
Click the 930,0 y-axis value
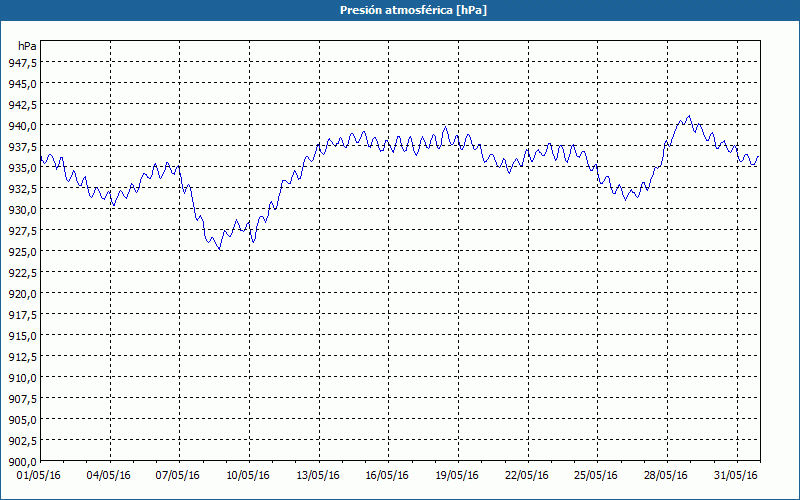coord(22,209)
